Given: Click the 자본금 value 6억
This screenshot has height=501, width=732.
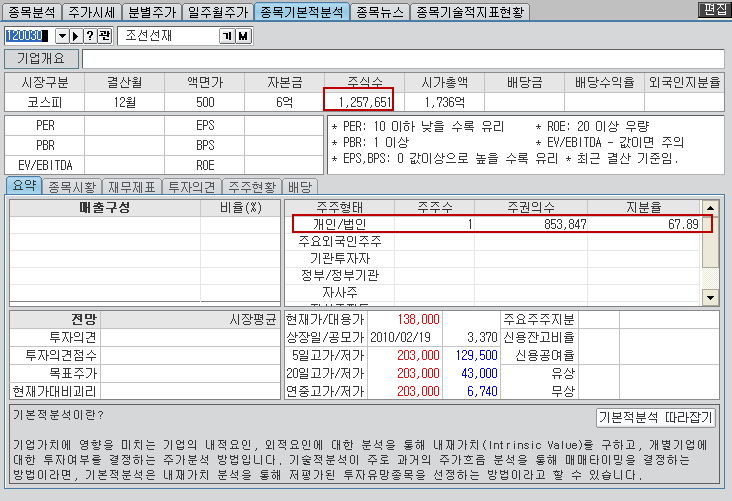Looking at the screenshot, I should pyautogui.click(x=284, y=102).
